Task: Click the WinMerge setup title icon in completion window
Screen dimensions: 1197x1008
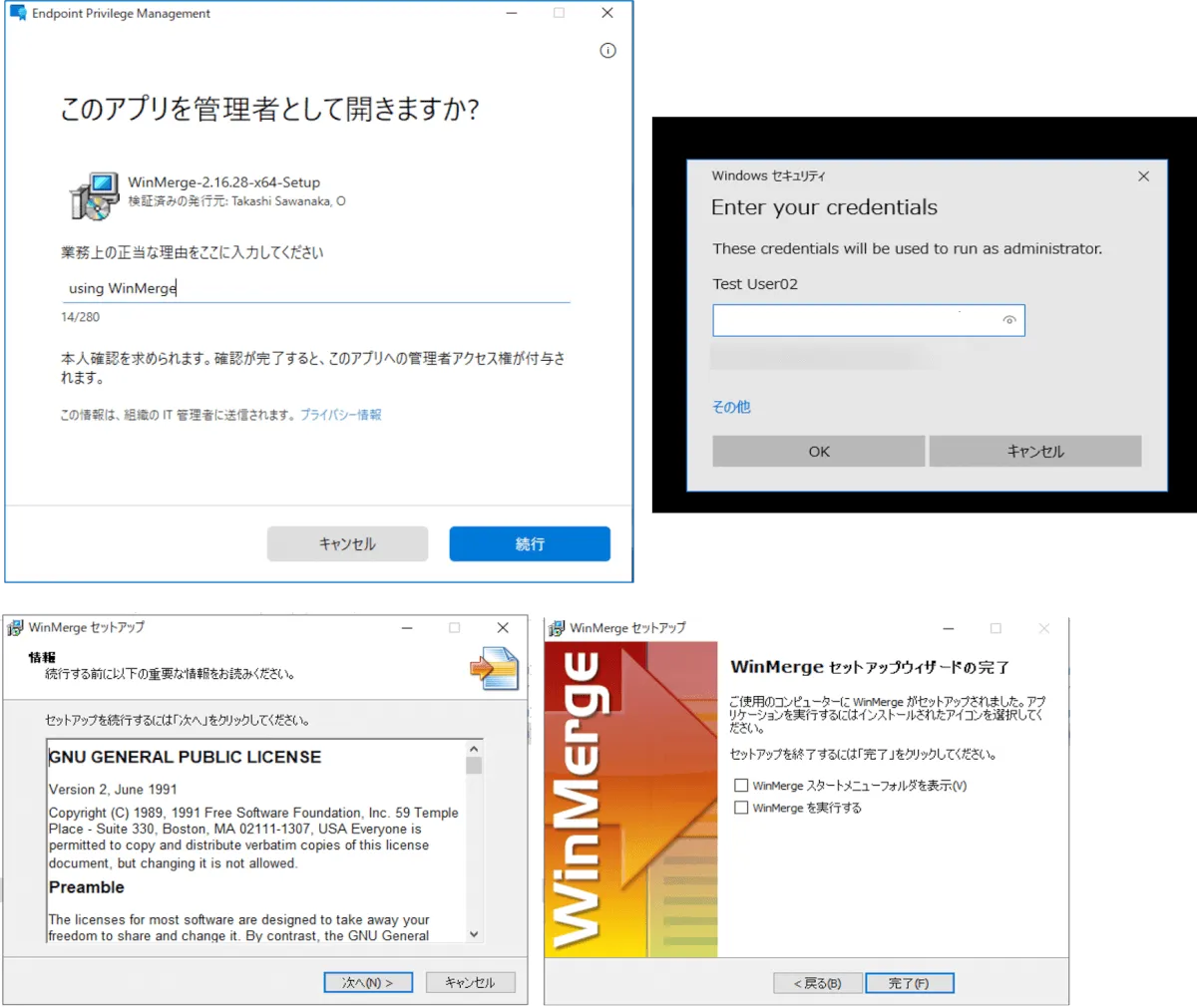Action: (557, 628)
